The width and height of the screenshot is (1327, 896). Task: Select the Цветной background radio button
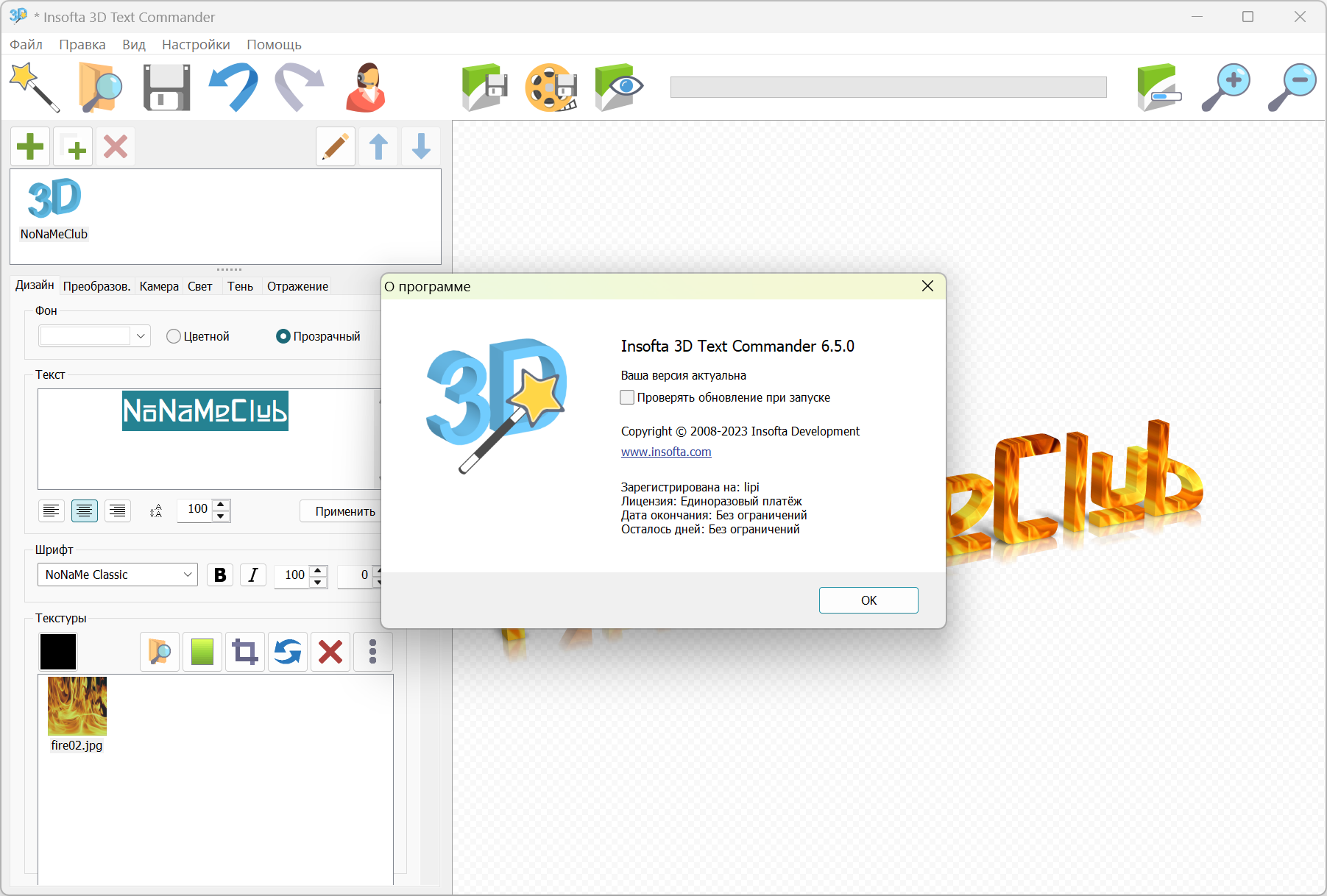point(174,336)
